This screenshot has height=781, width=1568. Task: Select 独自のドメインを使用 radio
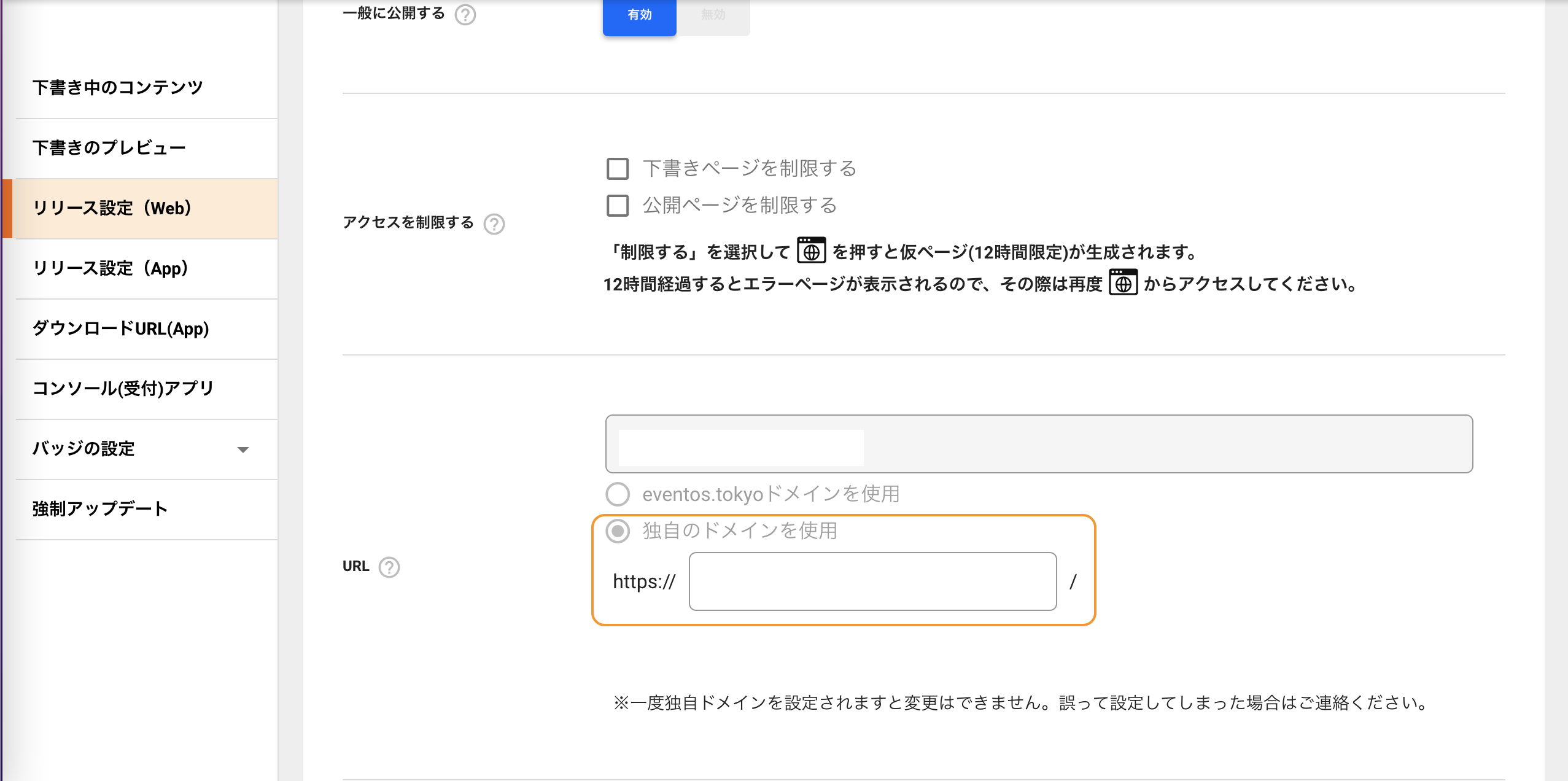[x=618, y=531]
